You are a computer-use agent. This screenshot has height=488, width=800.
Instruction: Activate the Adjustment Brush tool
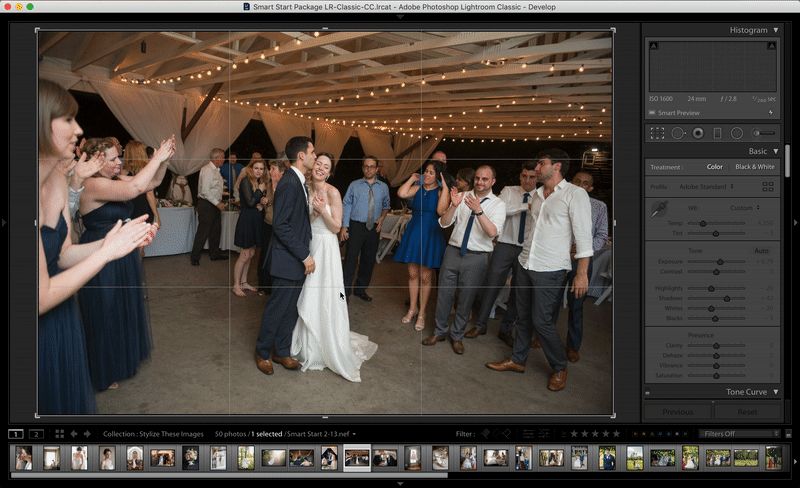pyautogui.click(x=764, y=133)
